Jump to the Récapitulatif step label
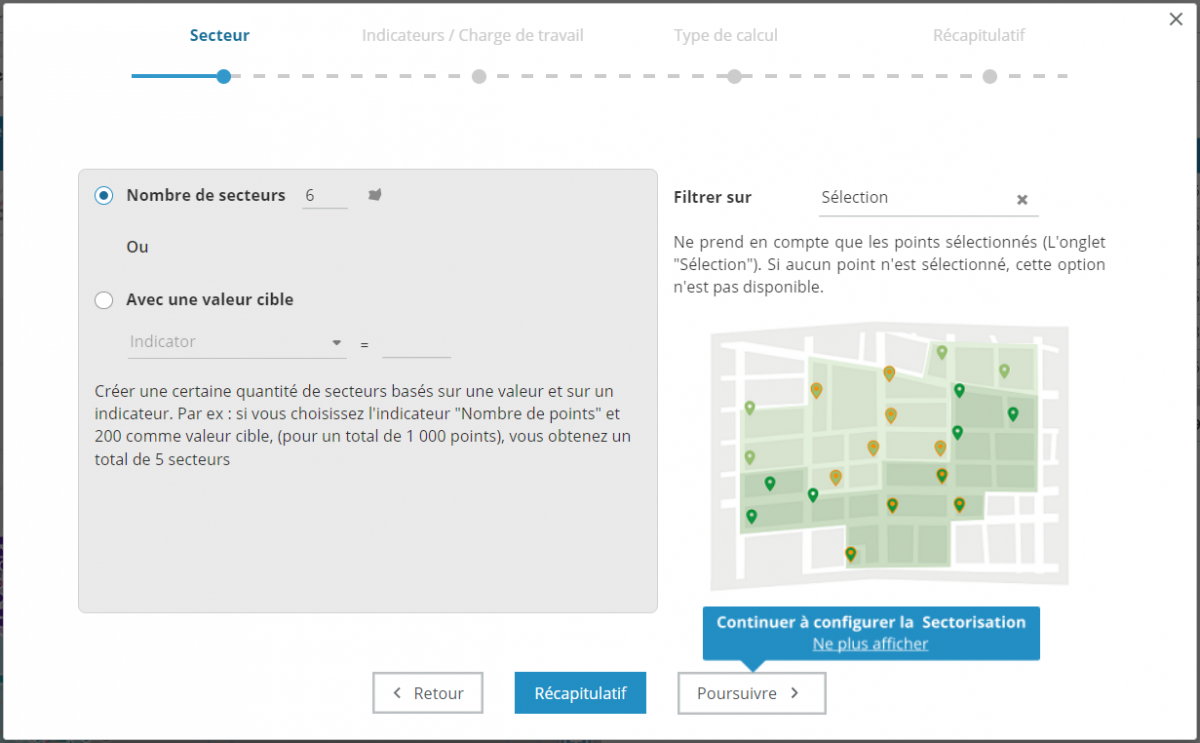 point(979,36)
